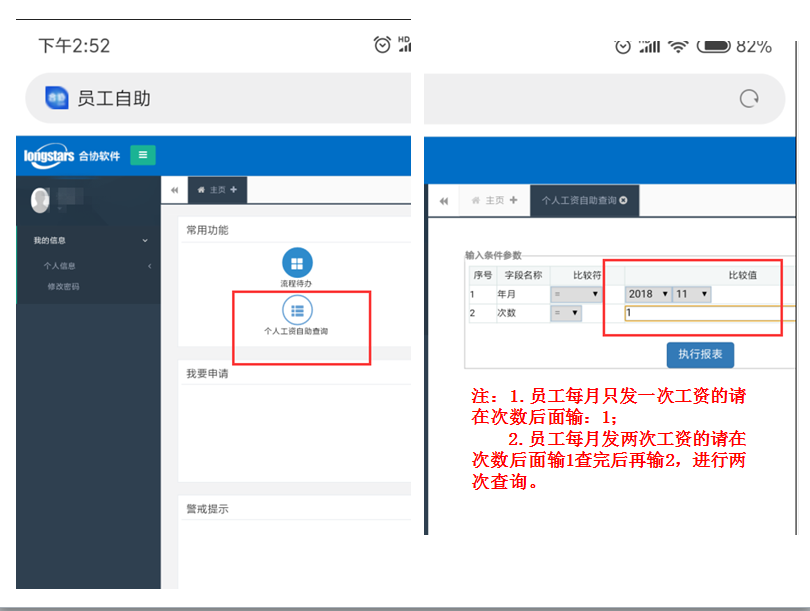Open 修改密码 in sidebar
Image resolution: width=810 pixels, height=611 pixels.
tap(64, 287)
